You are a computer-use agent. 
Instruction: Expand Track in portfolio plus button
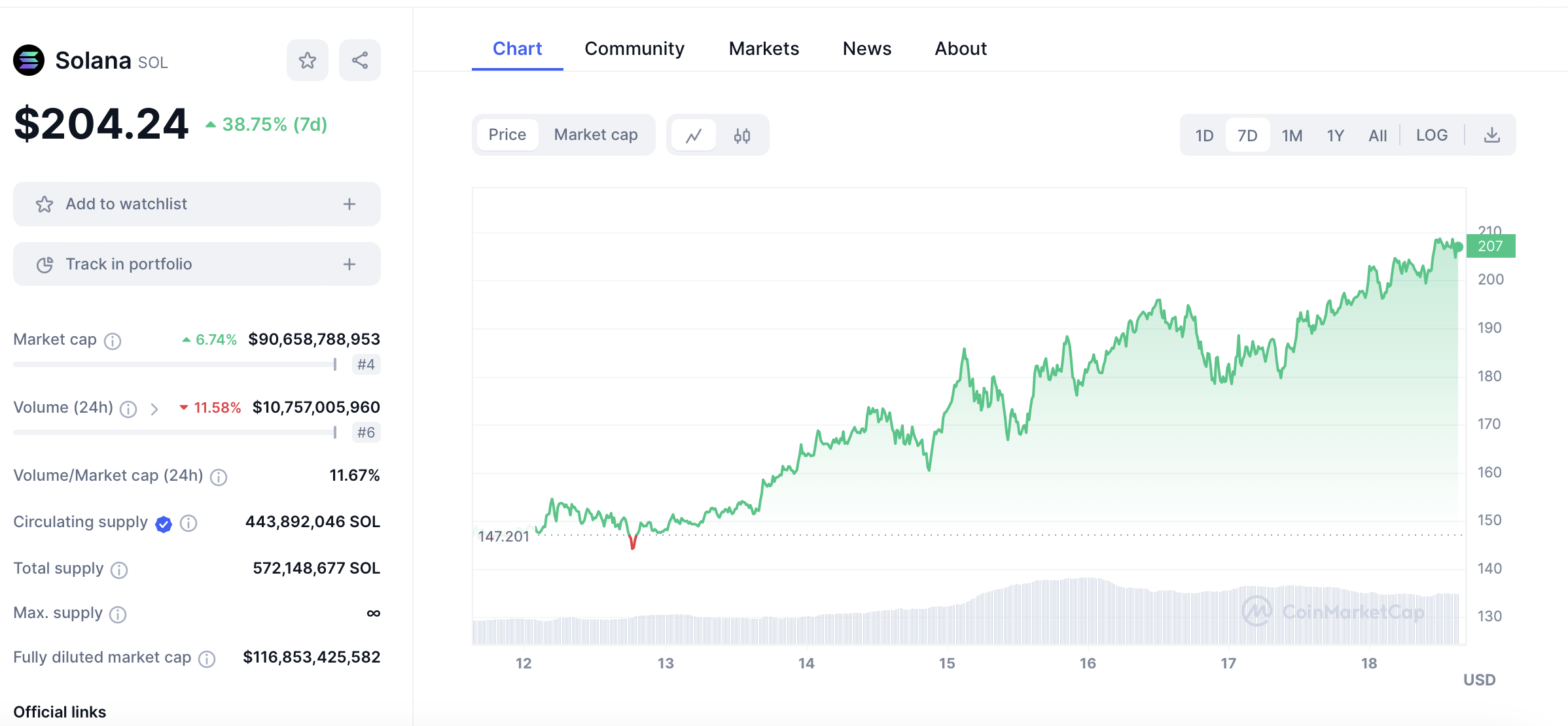[349, 264]
